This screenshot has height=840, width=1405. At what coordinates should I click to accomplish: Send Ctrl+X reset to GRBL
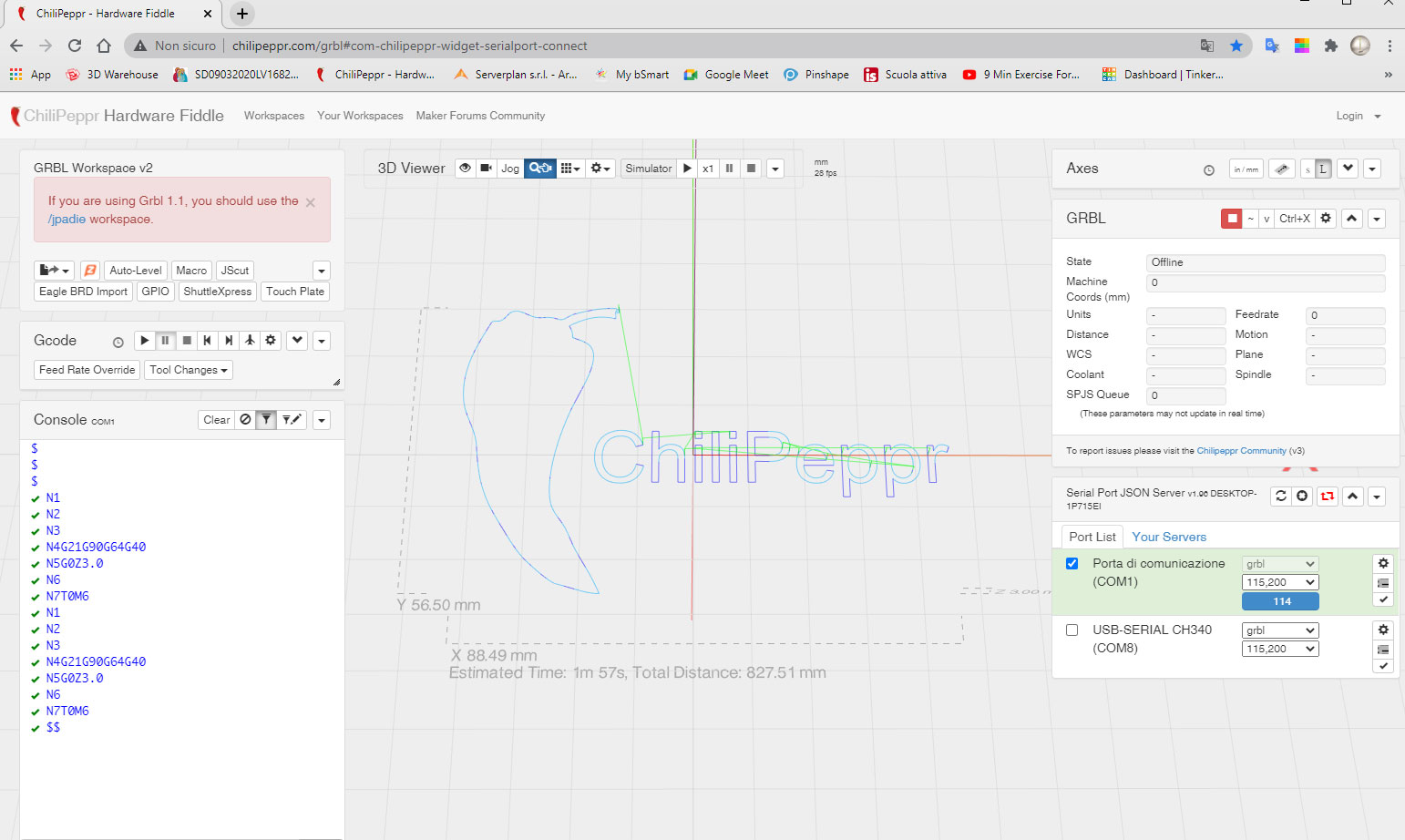[1294, 219]
